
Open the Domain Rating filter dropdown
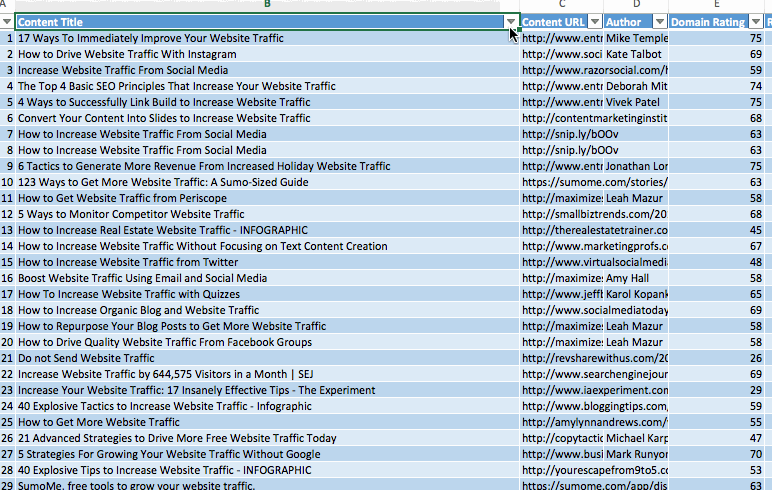[756, 22]
